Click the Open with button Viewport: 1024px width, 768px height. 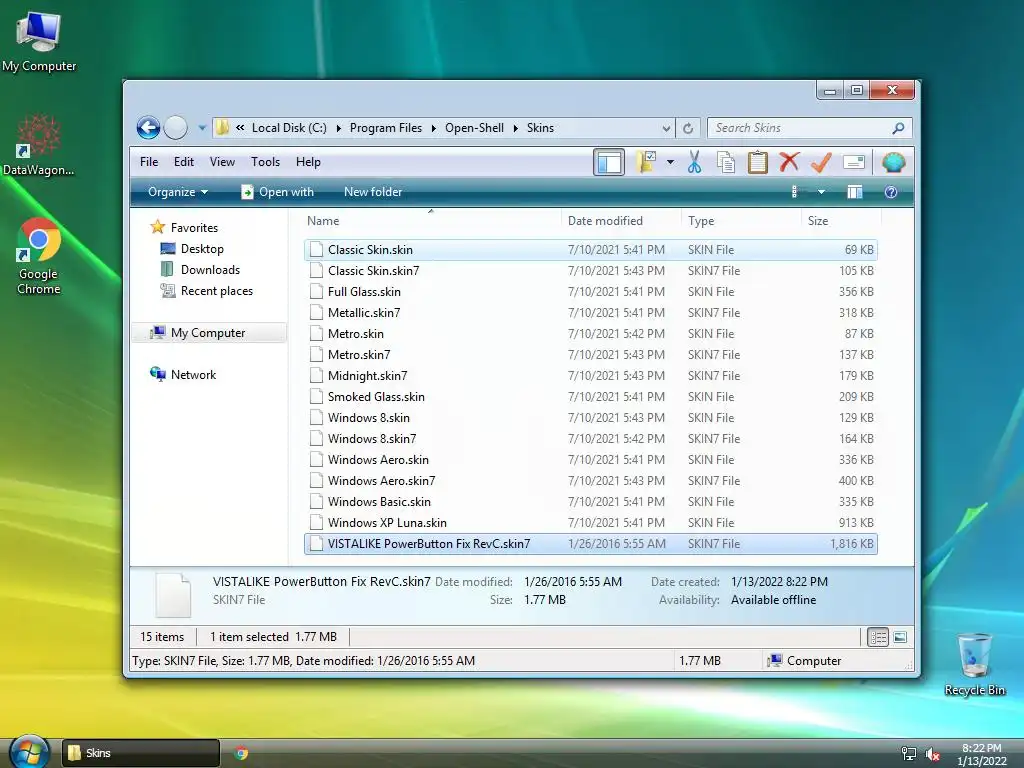click(x=278, y=192)
